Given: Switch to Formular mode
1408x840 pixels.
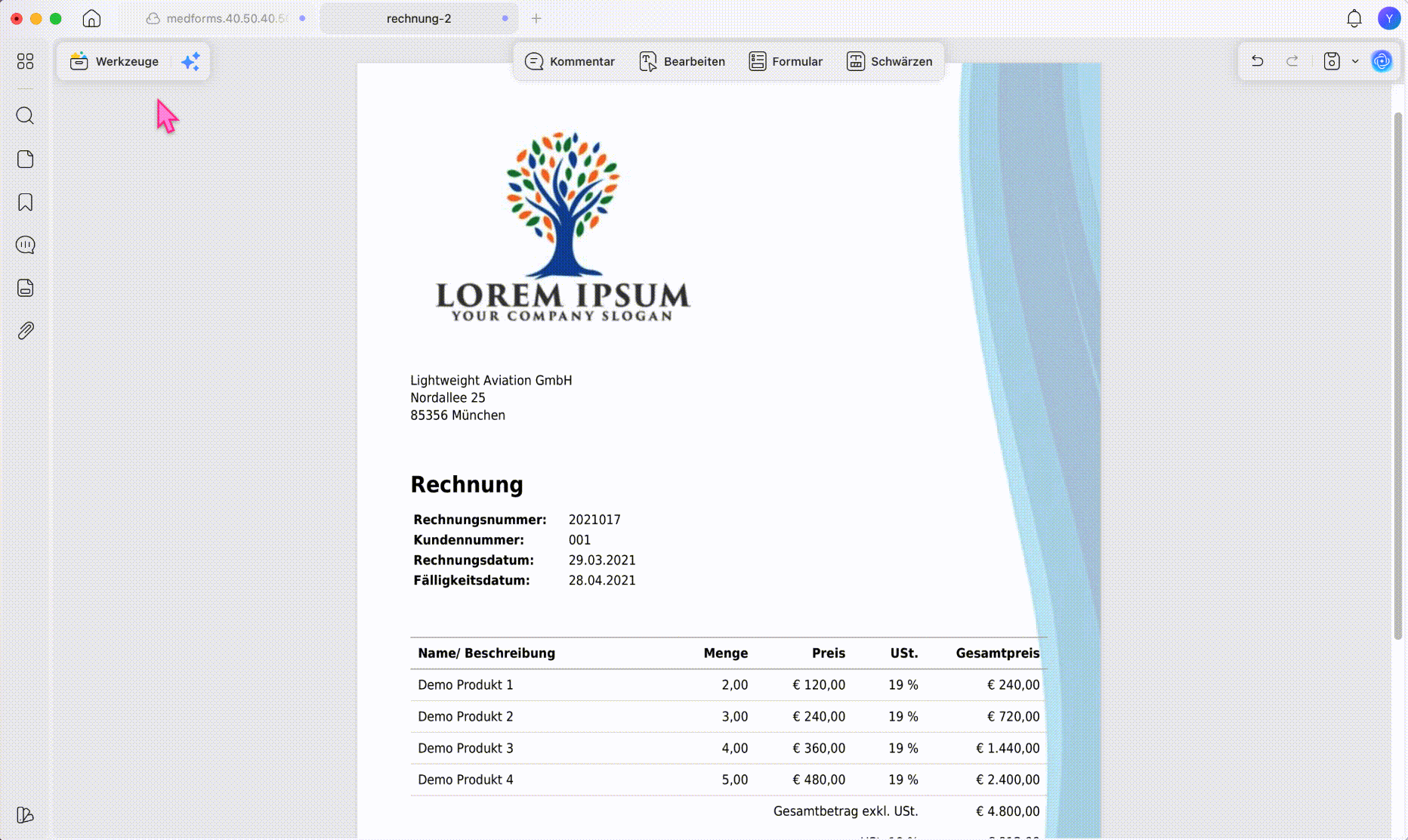Looking at the screenshot, I should click(x=786, y=61).
